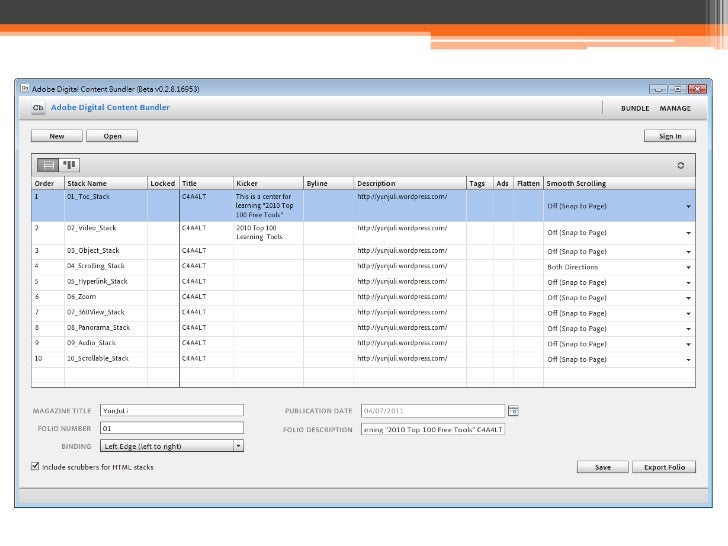Open the publication date calendar picker

[x=513, y=410]
